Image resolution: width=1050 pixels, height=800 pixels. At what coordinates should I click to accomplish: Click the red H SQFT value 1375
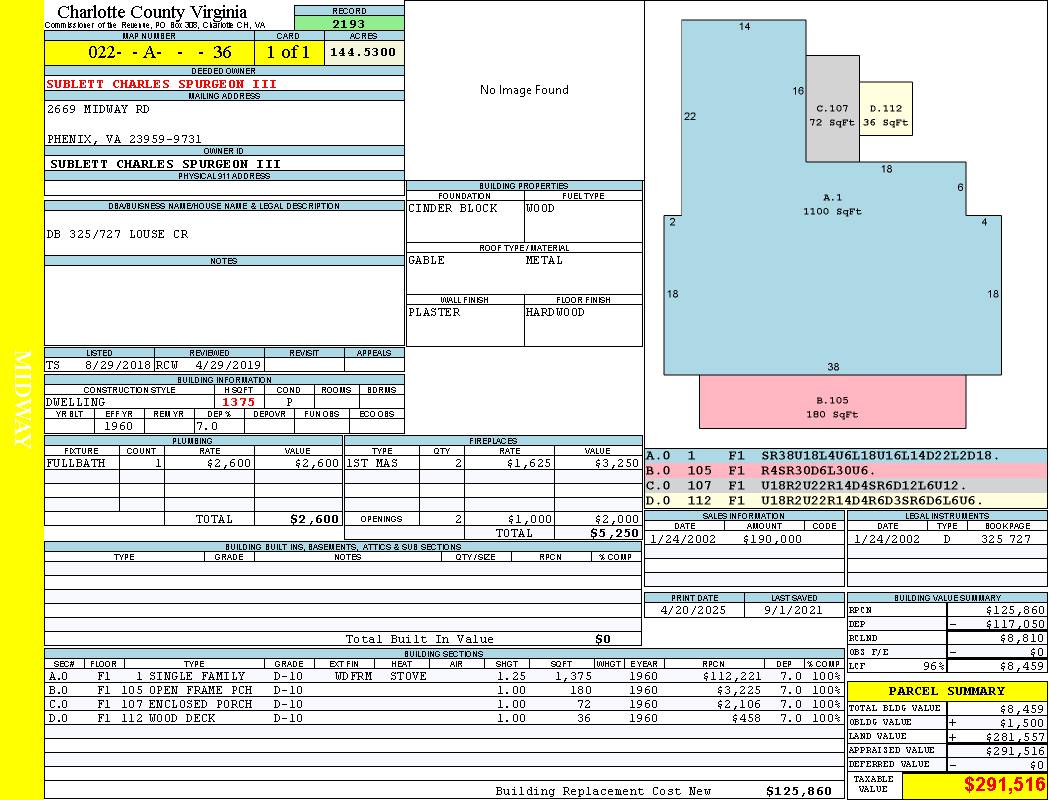[239, 402]
